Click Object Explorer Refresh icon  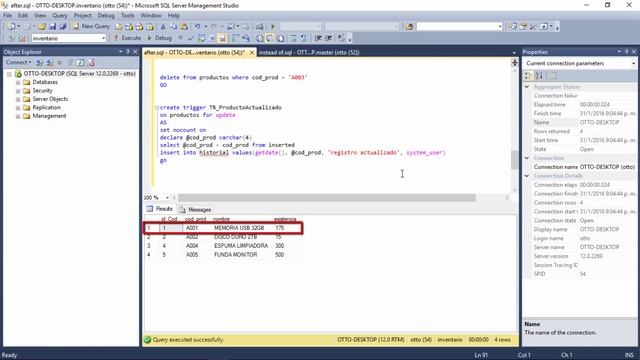[x=80, y=62]
